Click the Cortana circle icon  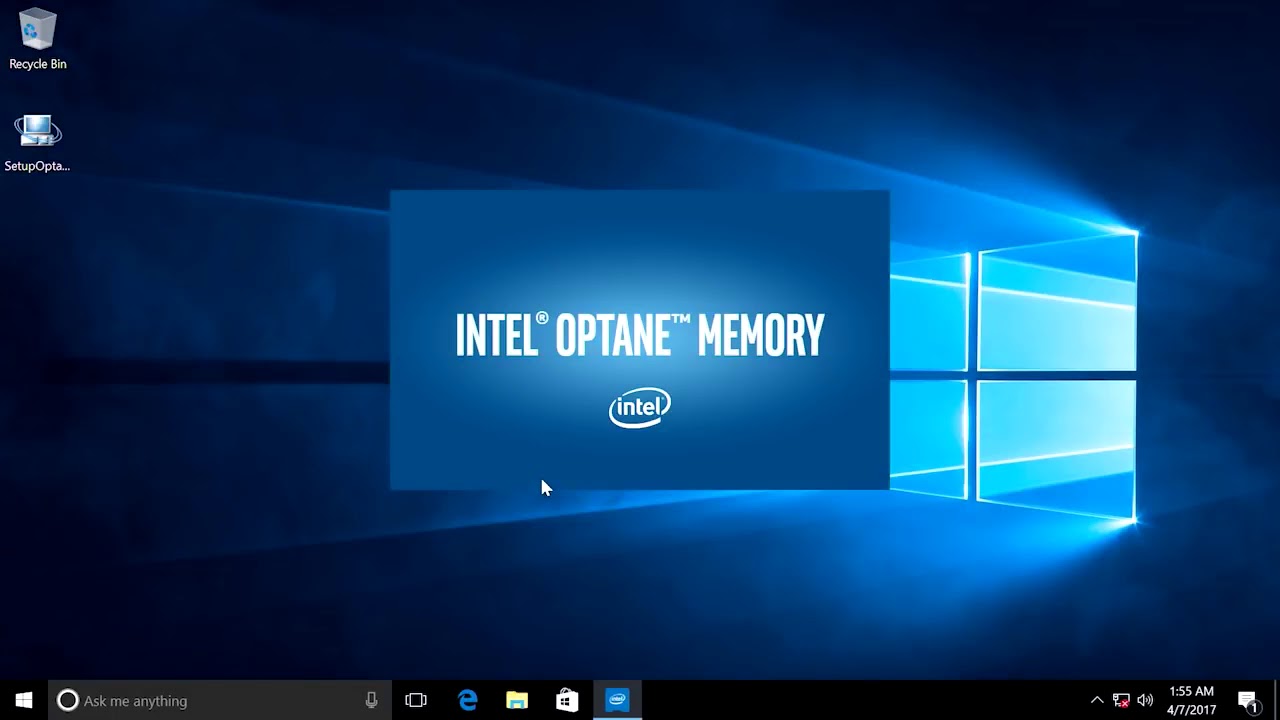67,700
